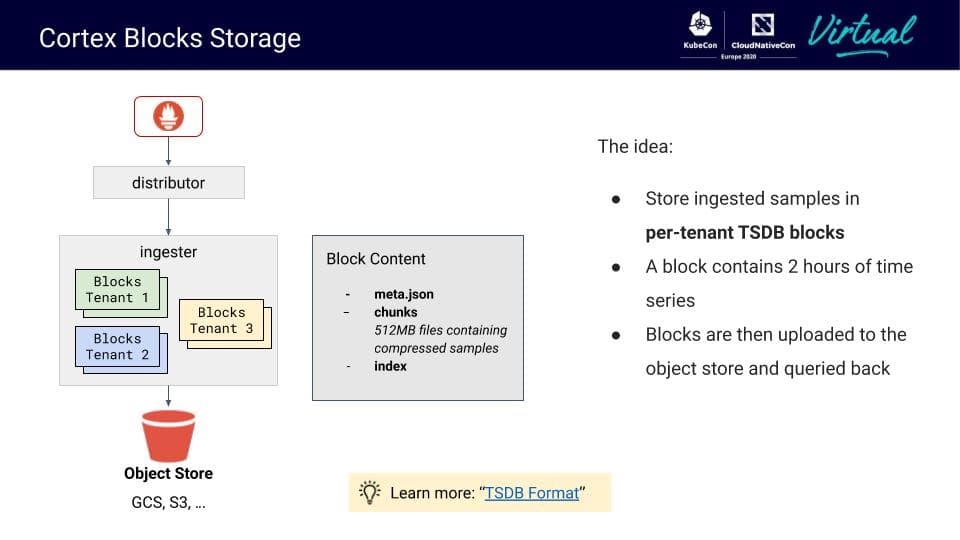The width and height of the screenshot is (960, 540).
Task: Open the TSDB Format link
Action: click(531, 493)
